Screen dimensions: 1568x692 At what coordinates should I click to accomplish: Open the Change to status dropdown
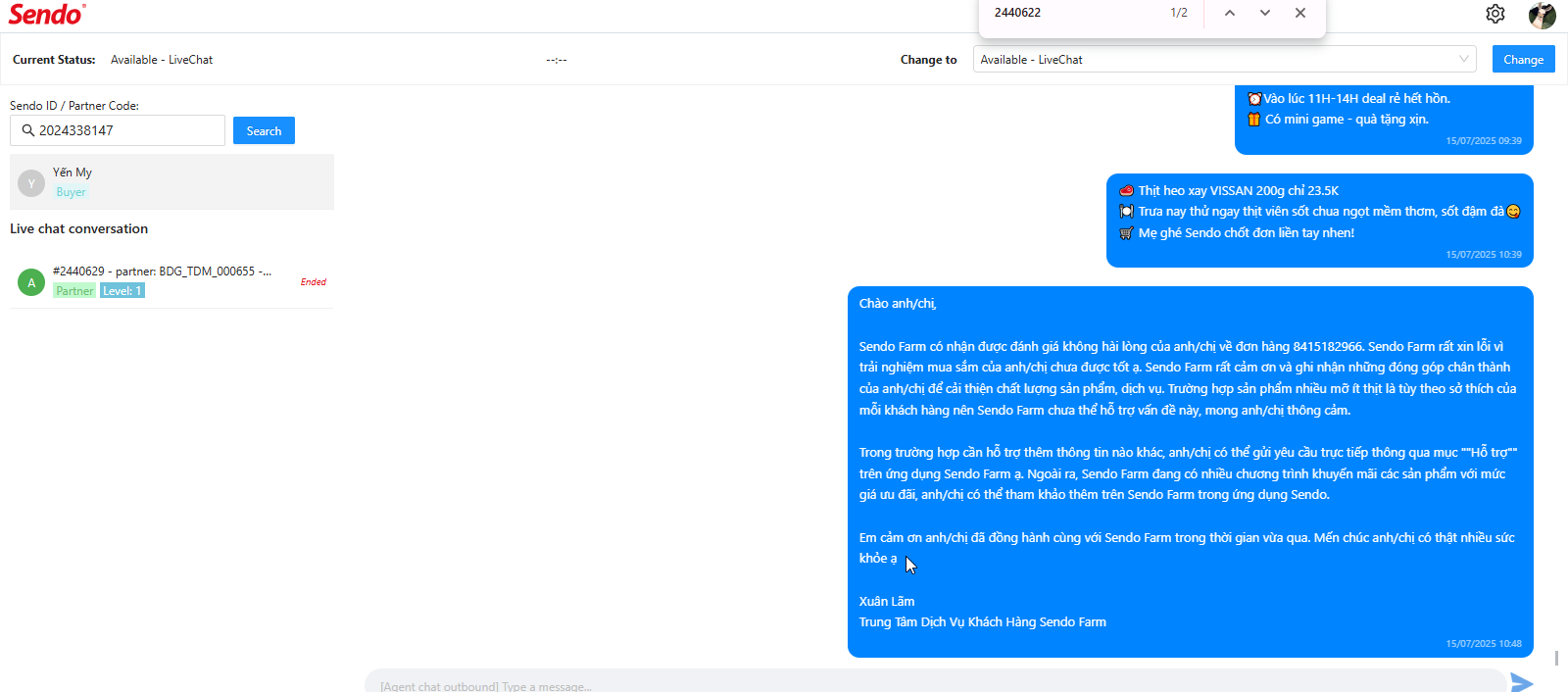pos(1225,59)
